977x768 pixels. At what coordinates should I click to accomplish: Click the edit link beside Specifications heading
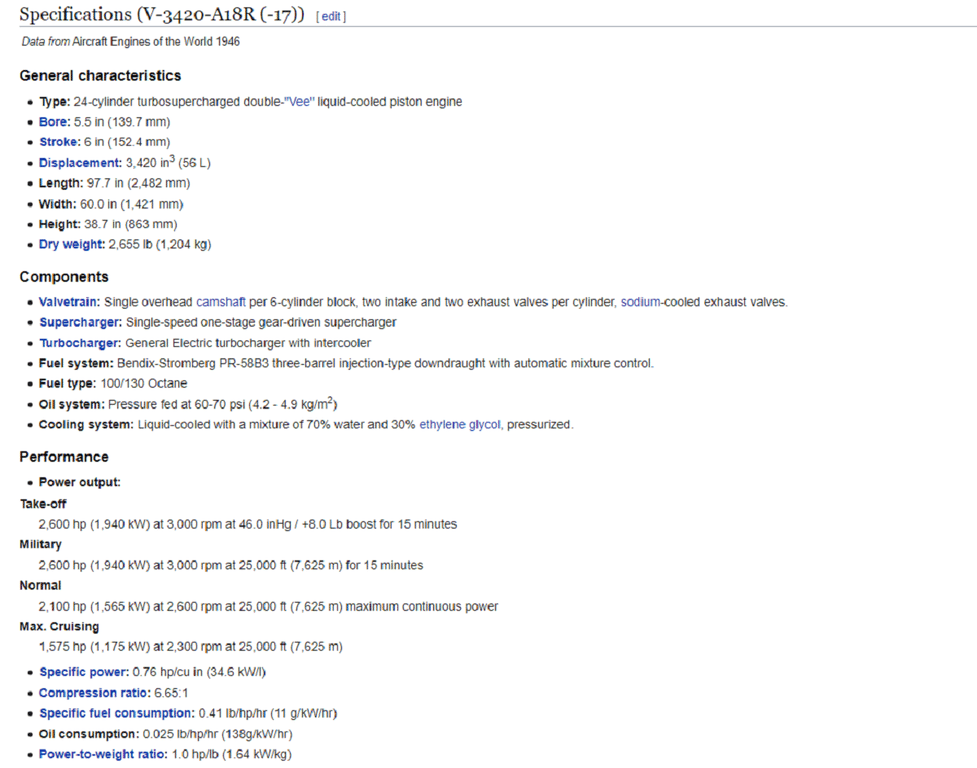tap(332, 16)
